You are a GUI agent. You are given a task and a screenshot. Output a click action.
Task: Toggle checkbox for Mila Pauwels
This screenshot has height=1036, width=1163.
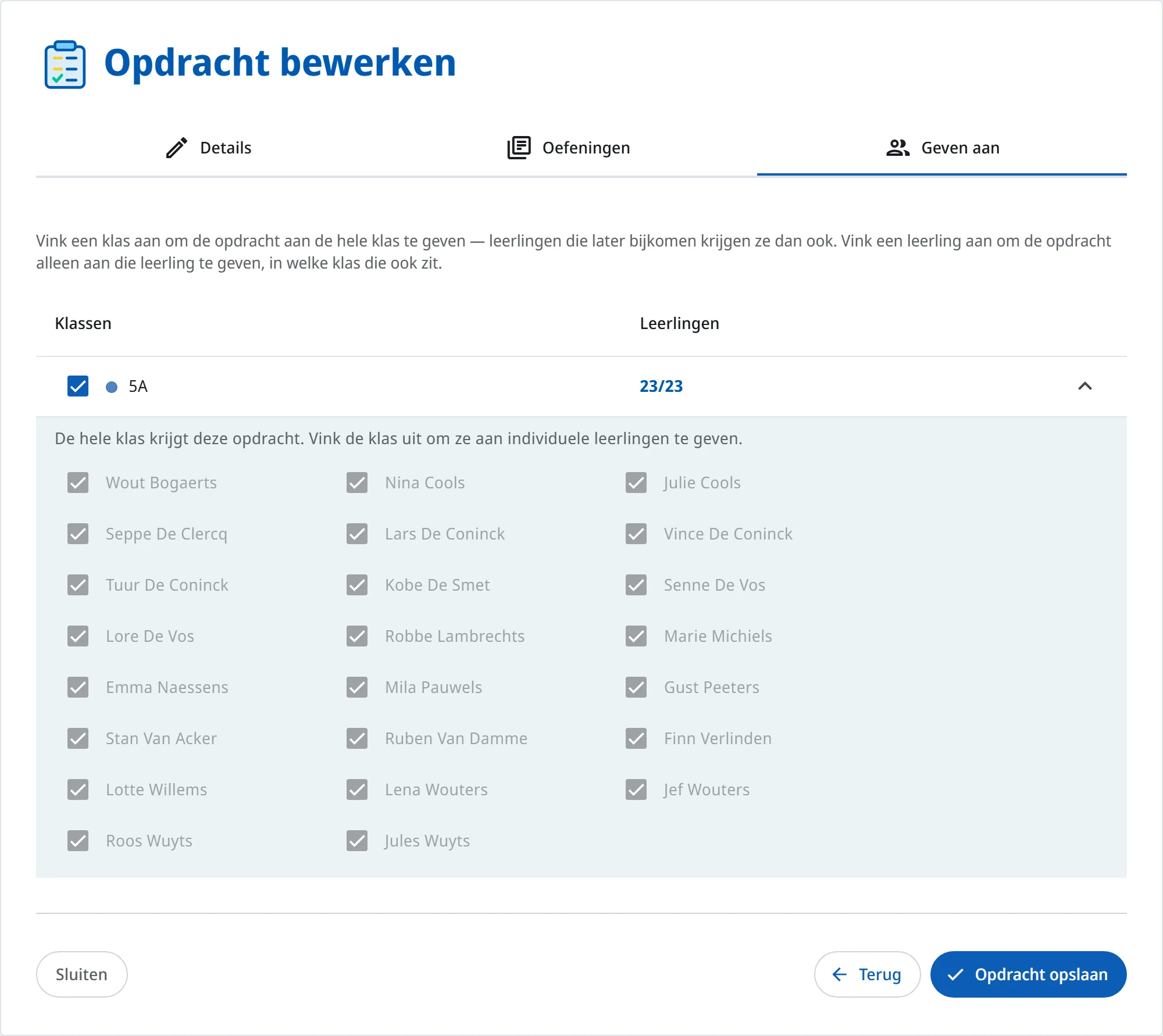click(x=357, y=687)
